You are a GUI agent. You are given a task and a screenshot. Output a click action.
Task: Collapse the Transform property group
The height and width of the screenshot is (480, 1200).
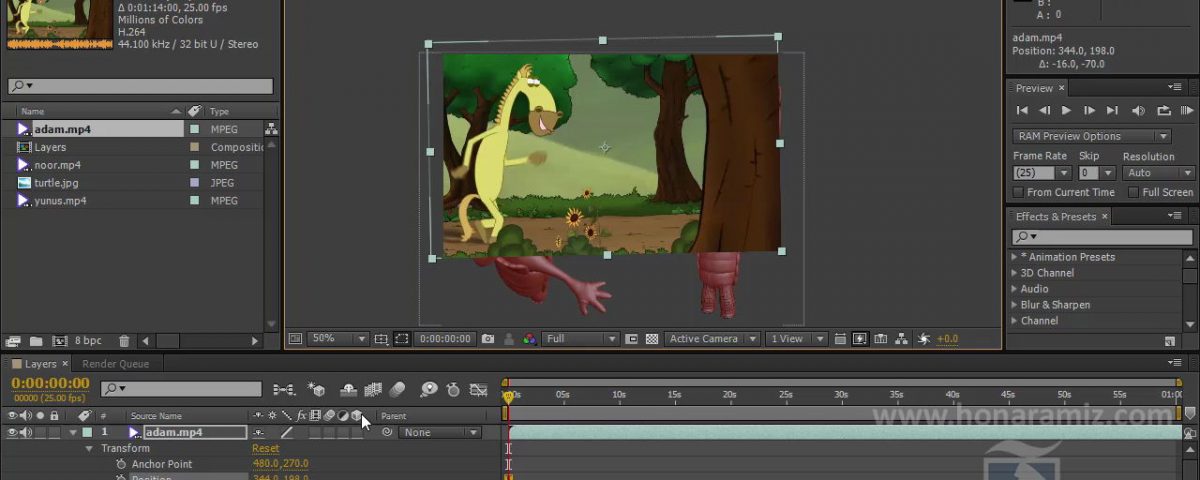pyautogui.click(x=89, y=449)
